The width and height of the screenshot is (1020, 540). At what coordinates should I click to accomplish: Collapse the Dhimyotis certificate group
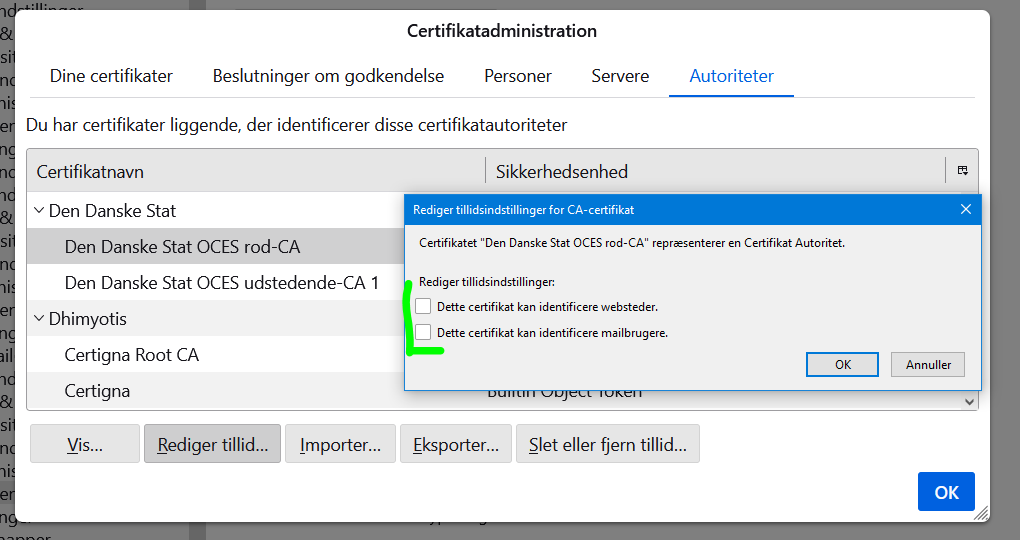click(39, 319)
